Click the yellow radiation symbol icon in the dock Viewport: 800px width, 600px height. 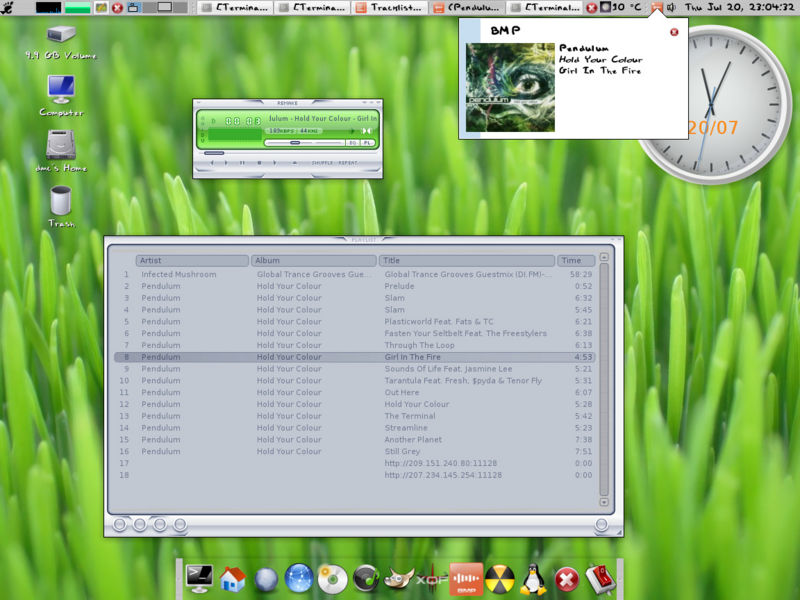(x=499, y=580)
